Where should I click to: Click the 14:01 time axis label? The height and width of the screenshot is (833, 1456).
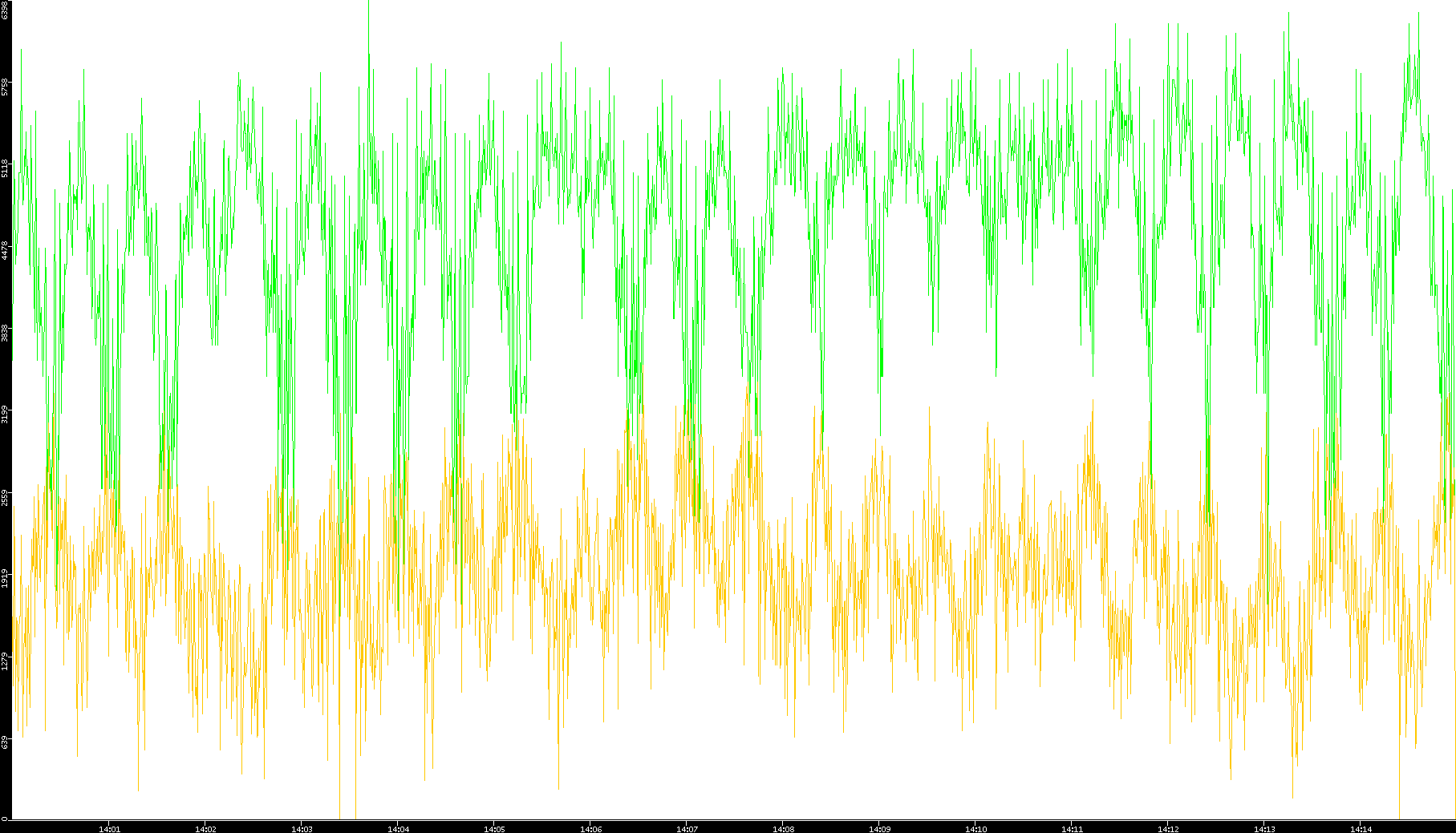tap(109, 828)
